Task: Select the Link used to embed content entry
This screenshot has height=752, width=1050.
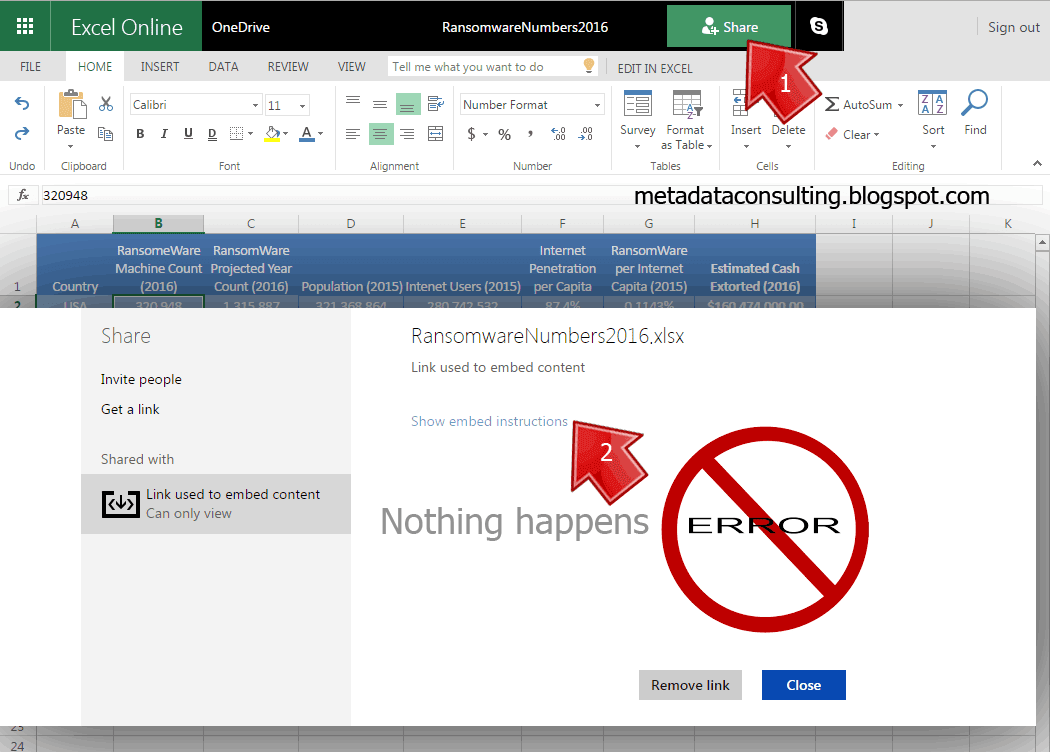Action: [x=216, y=504]
